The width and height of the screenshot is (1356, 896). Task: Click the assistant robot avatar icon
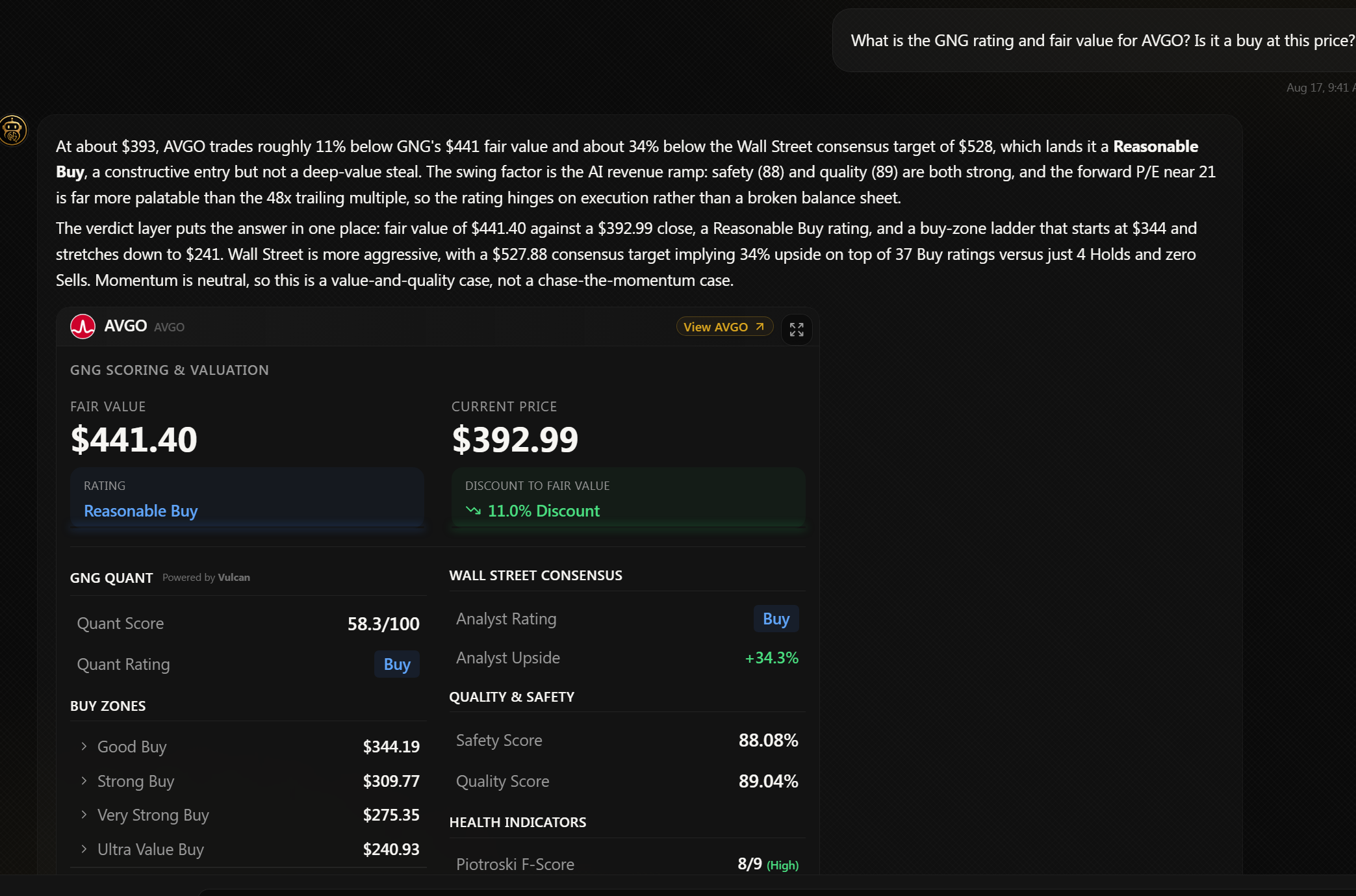click(x=12, y=130)
